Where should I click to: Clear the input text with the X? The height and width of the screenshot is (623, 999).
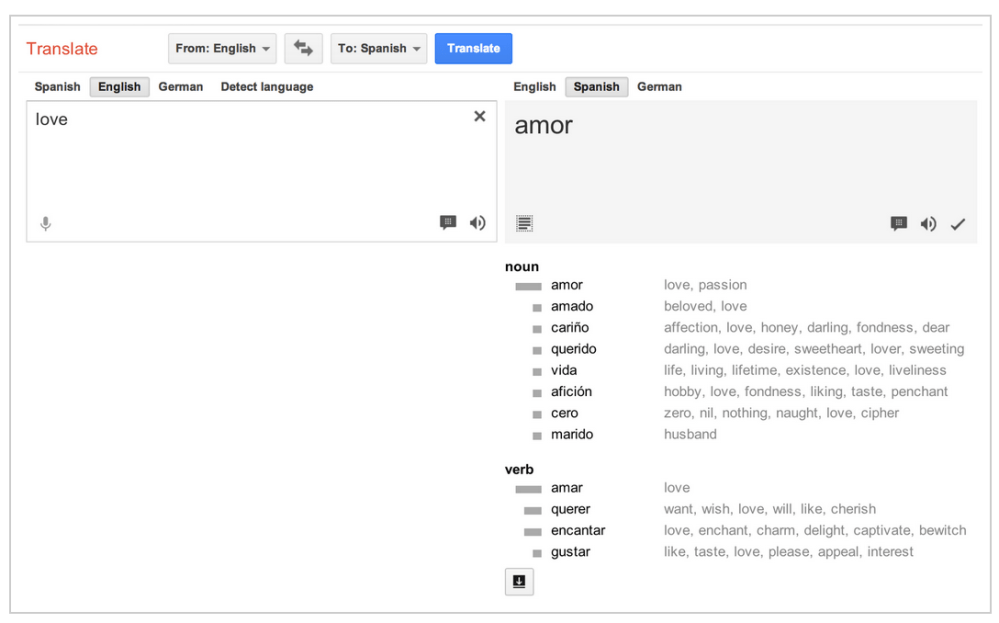[479, 116]
